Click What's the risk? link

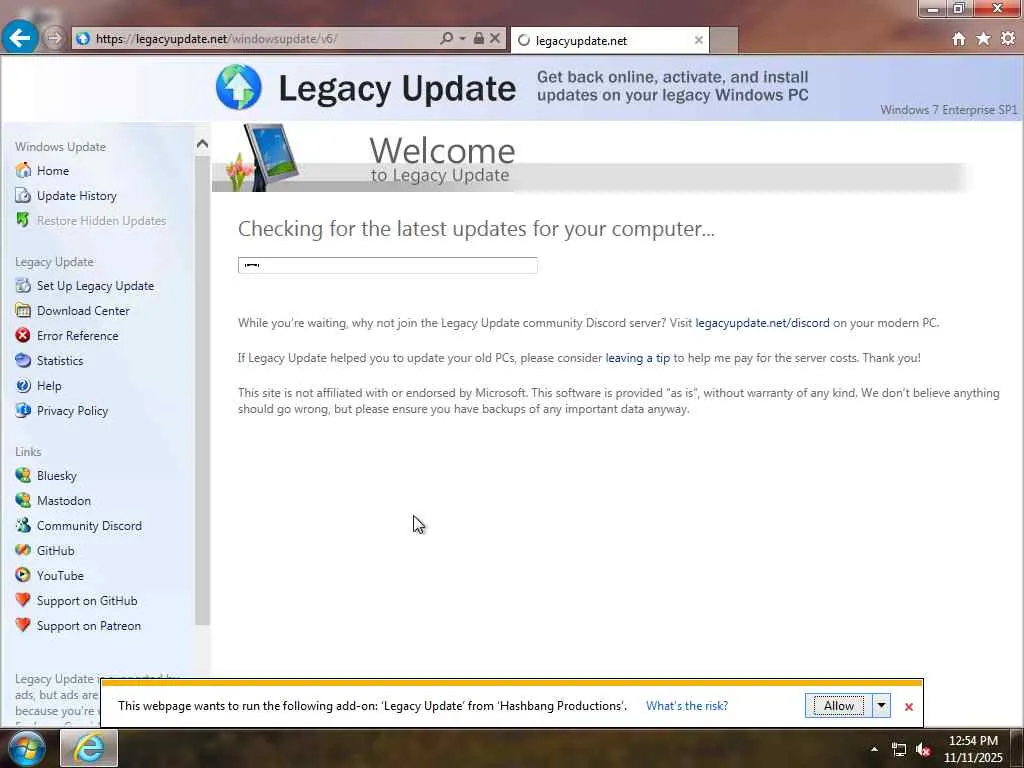687,705
